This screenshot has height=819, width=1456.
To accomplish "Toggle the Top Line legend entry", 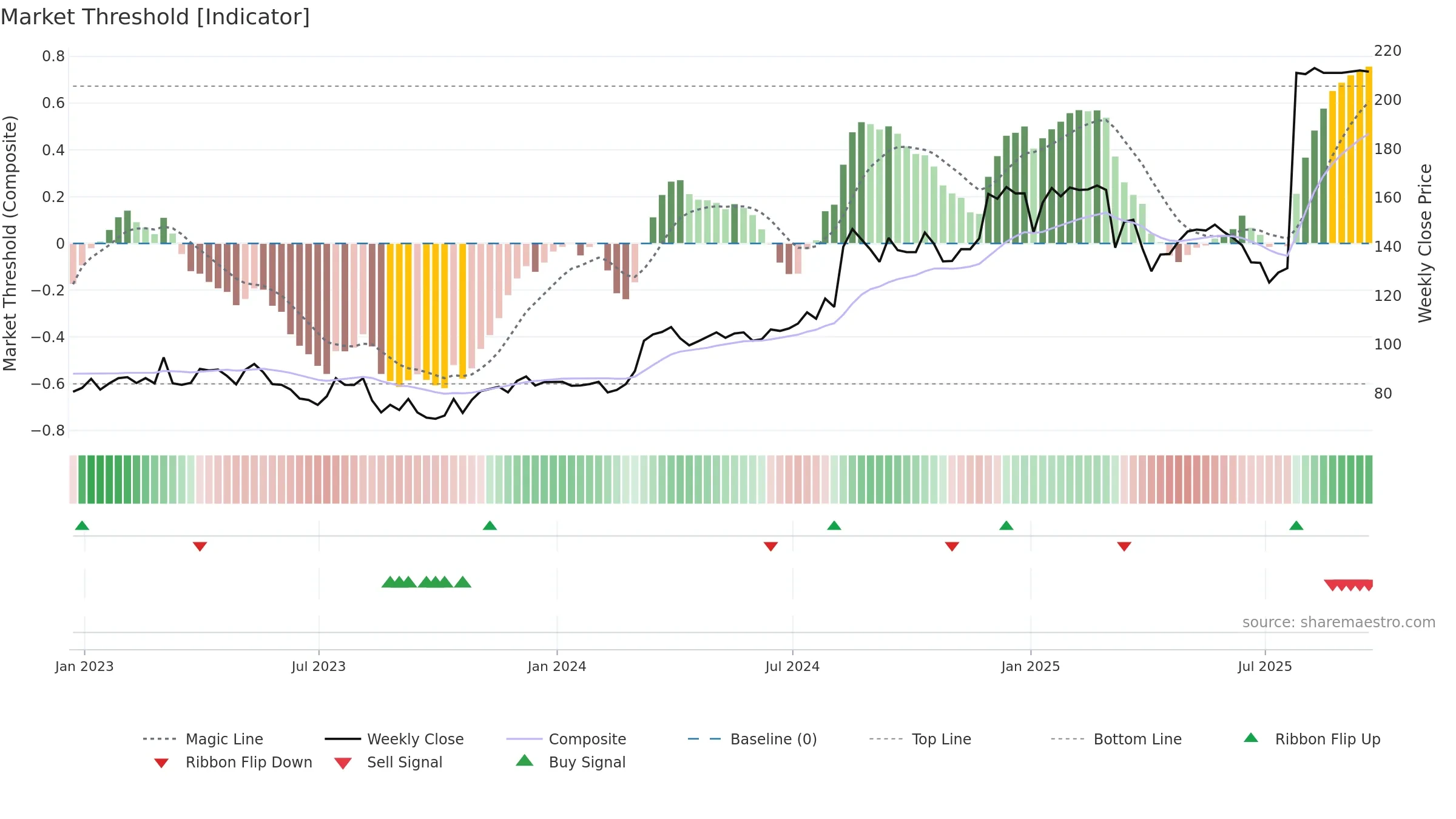I will click(x=920, y=739).
